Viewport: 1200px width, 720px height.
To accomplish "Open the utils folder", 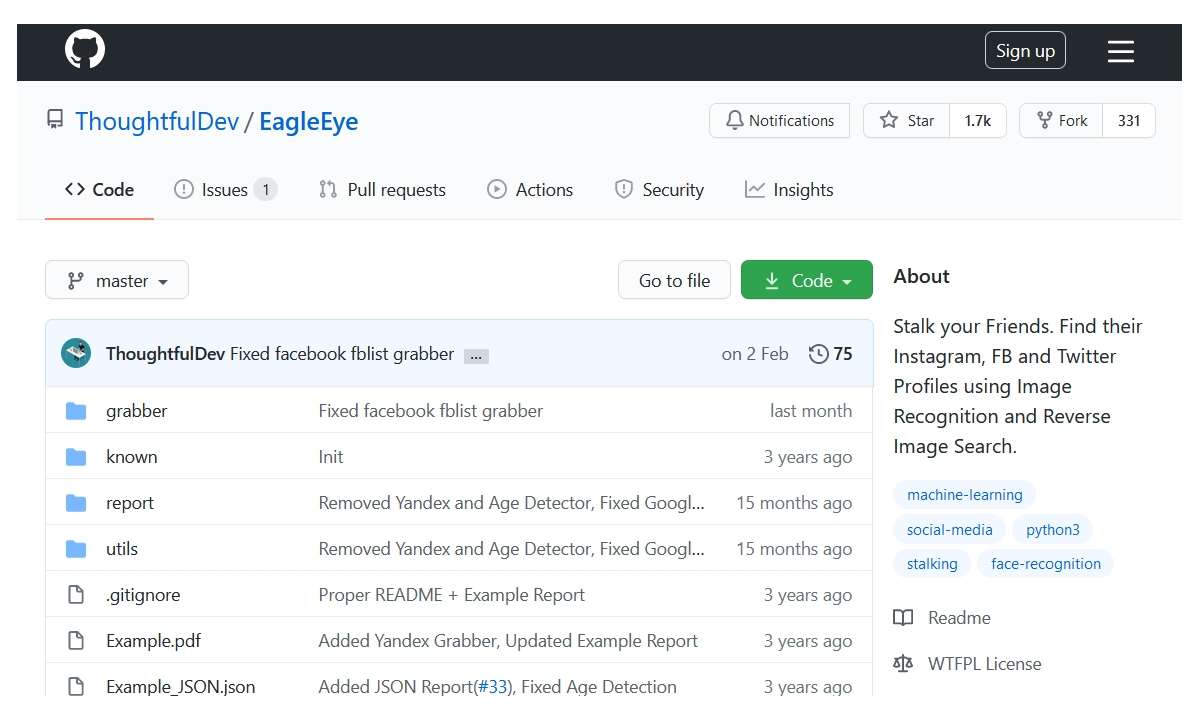I will pos(122,549).
